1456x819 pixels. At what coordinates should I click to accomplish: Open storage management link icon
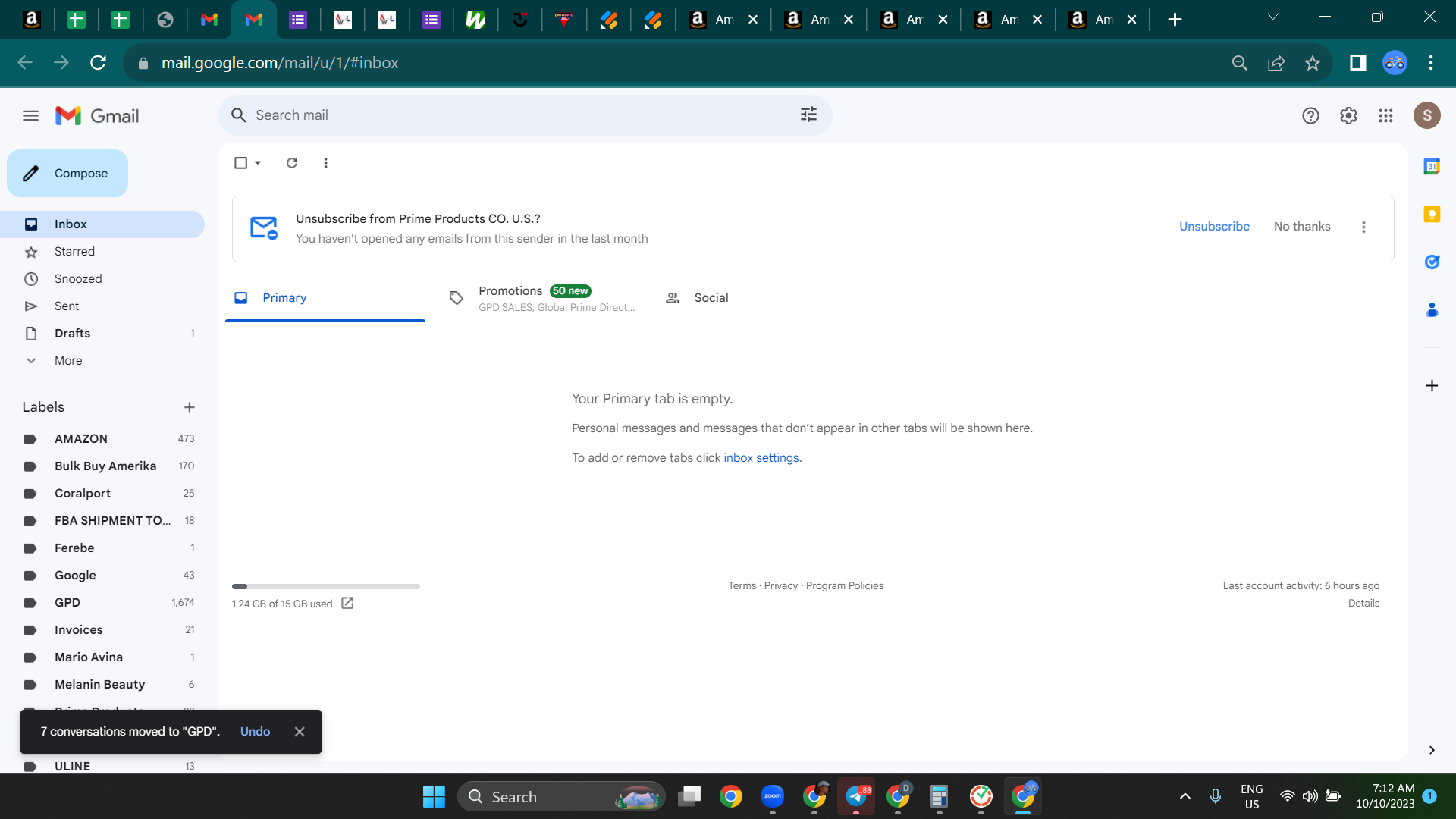coord(347,604)
